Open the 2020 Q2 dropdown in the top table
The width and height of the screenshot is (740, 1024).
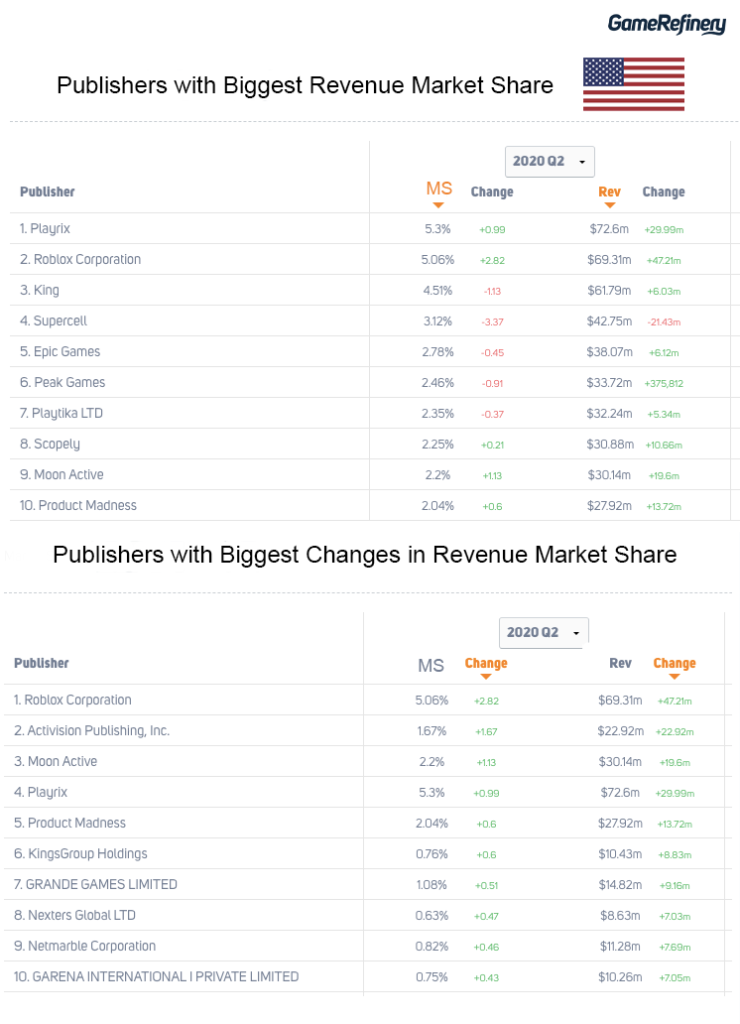(x=549, y=161)
